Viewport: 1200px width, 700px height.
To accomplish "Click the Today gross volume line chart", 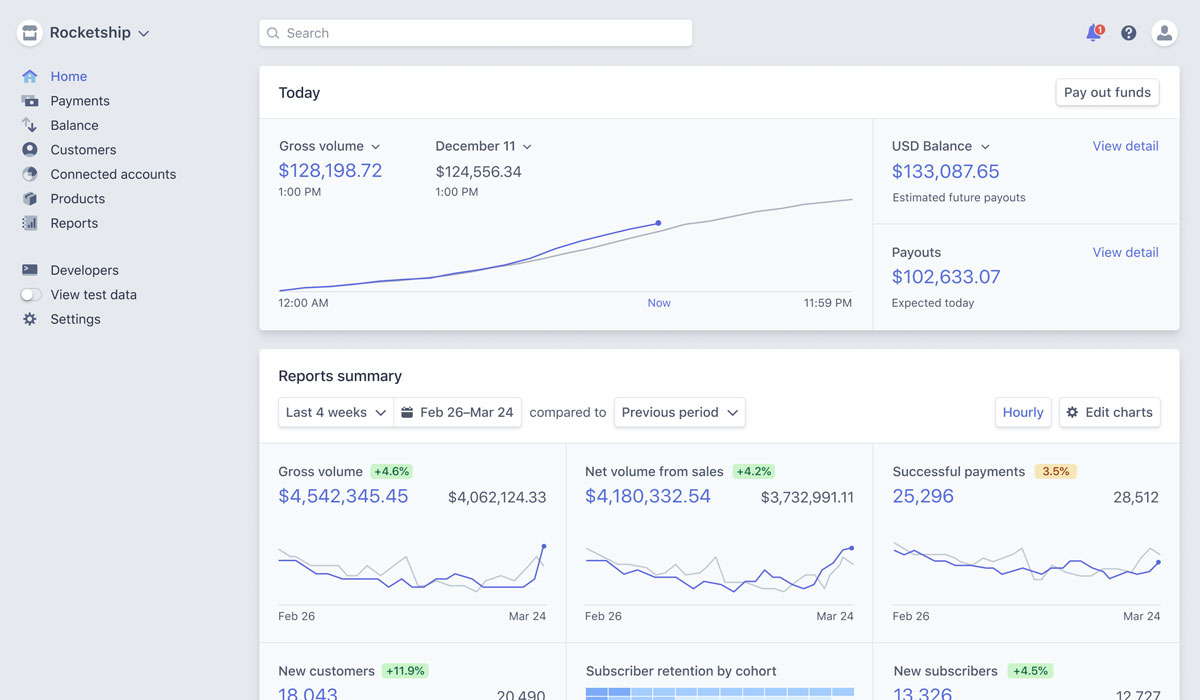I will (566, 246).
